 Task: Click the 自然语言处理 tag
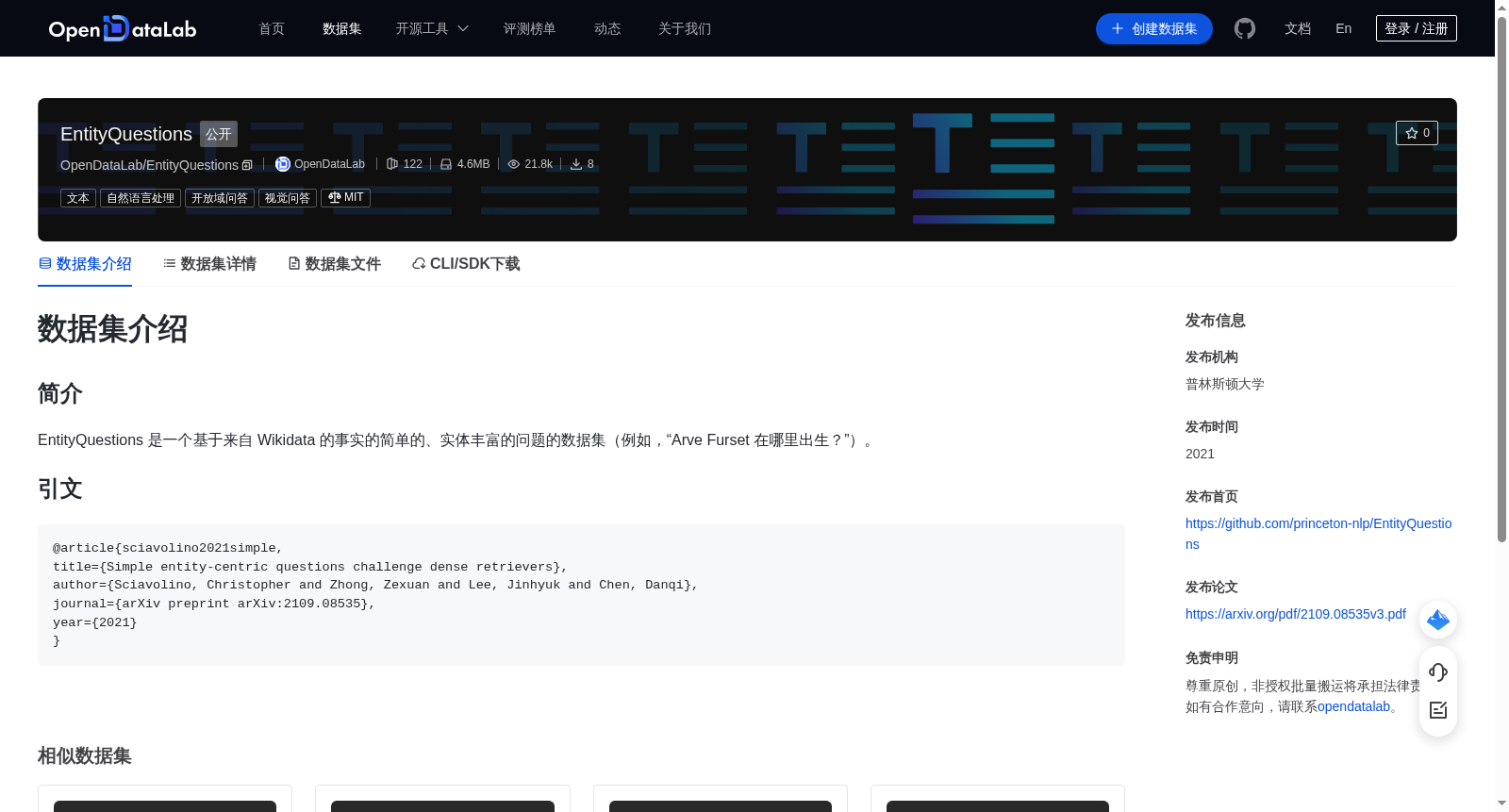141,198
